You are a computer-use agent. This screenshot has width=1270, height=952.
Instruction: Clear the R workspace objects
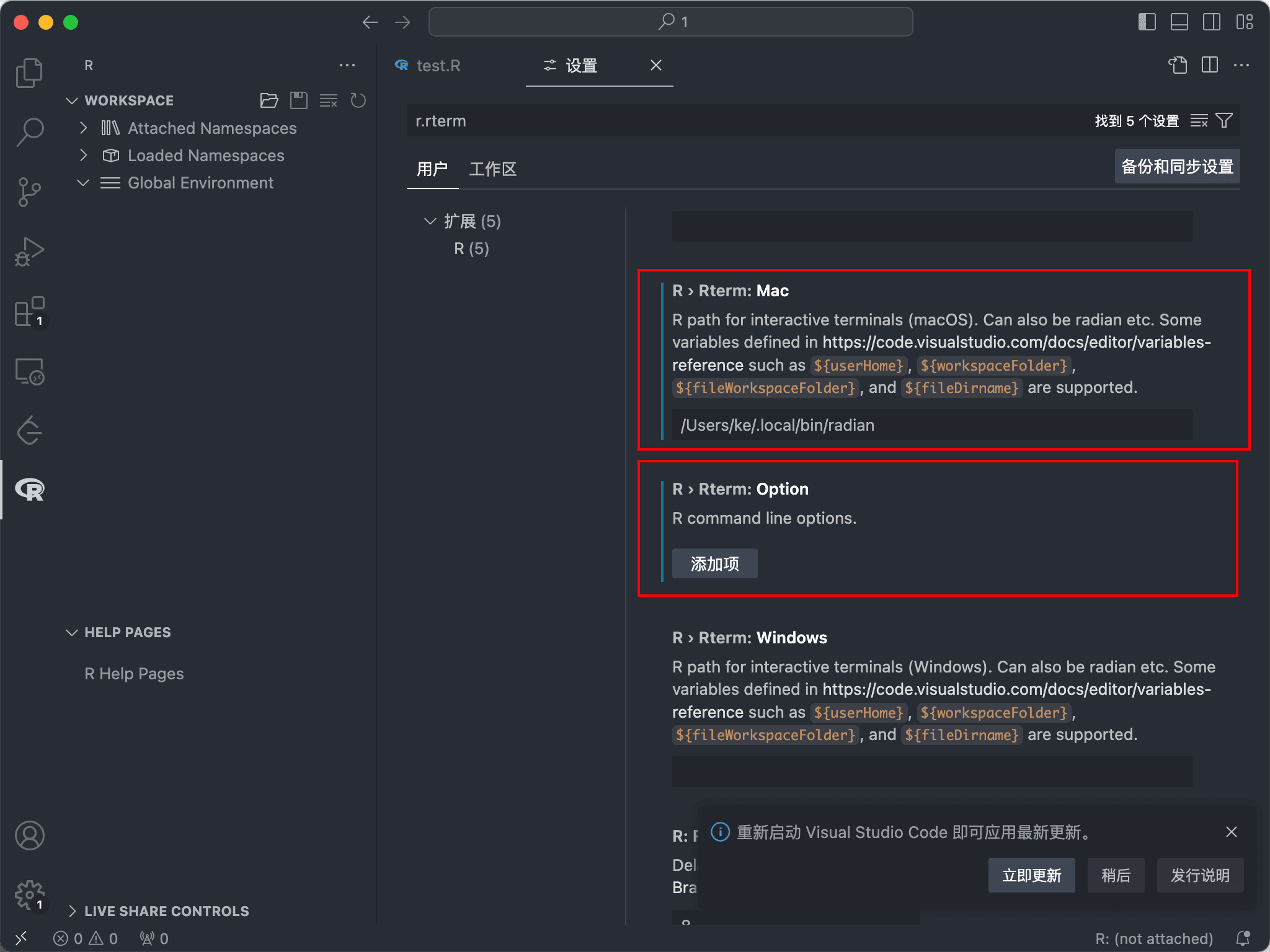tap(329, 100)
